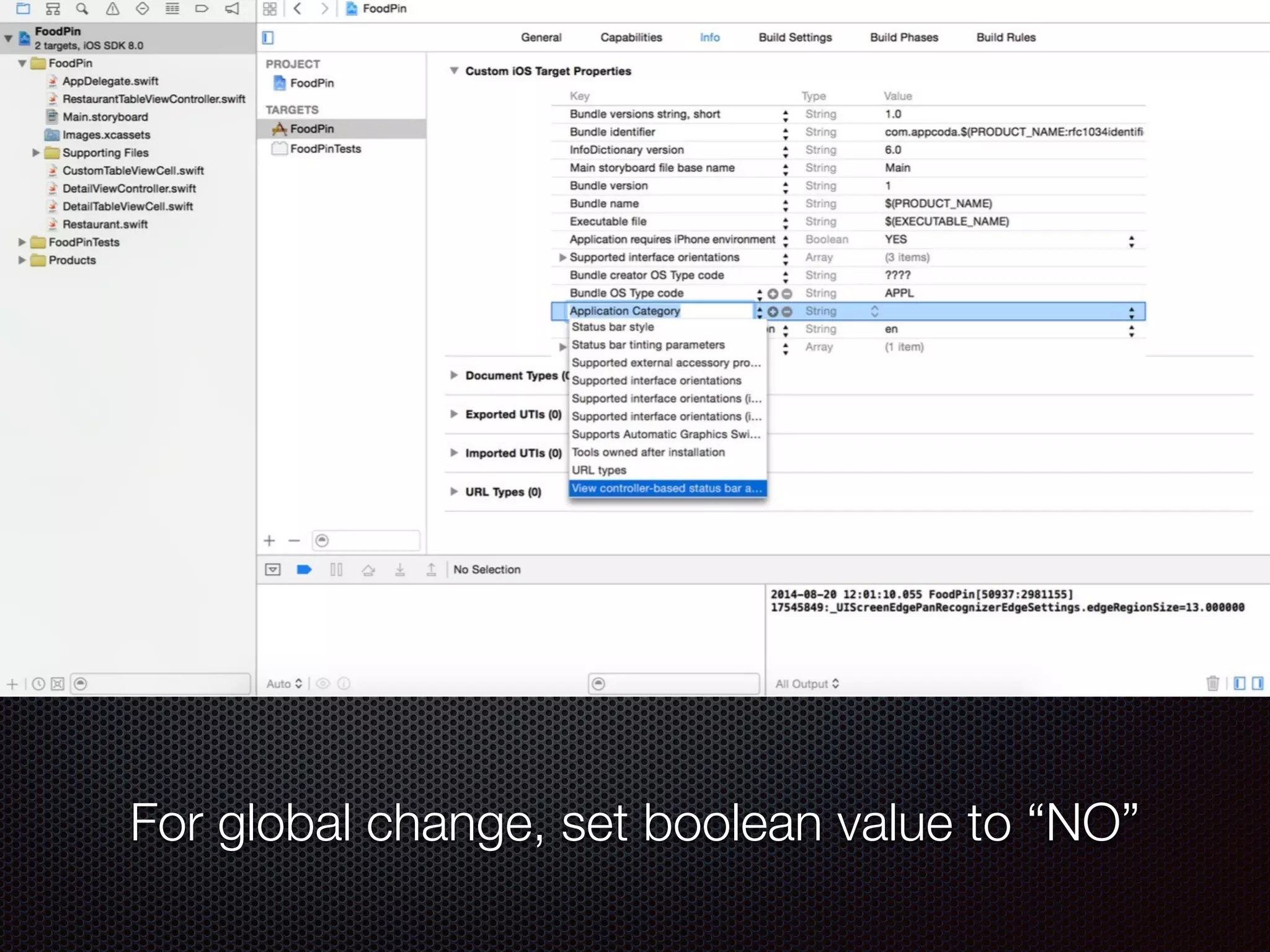Switch to the General tab

point(541,37)
